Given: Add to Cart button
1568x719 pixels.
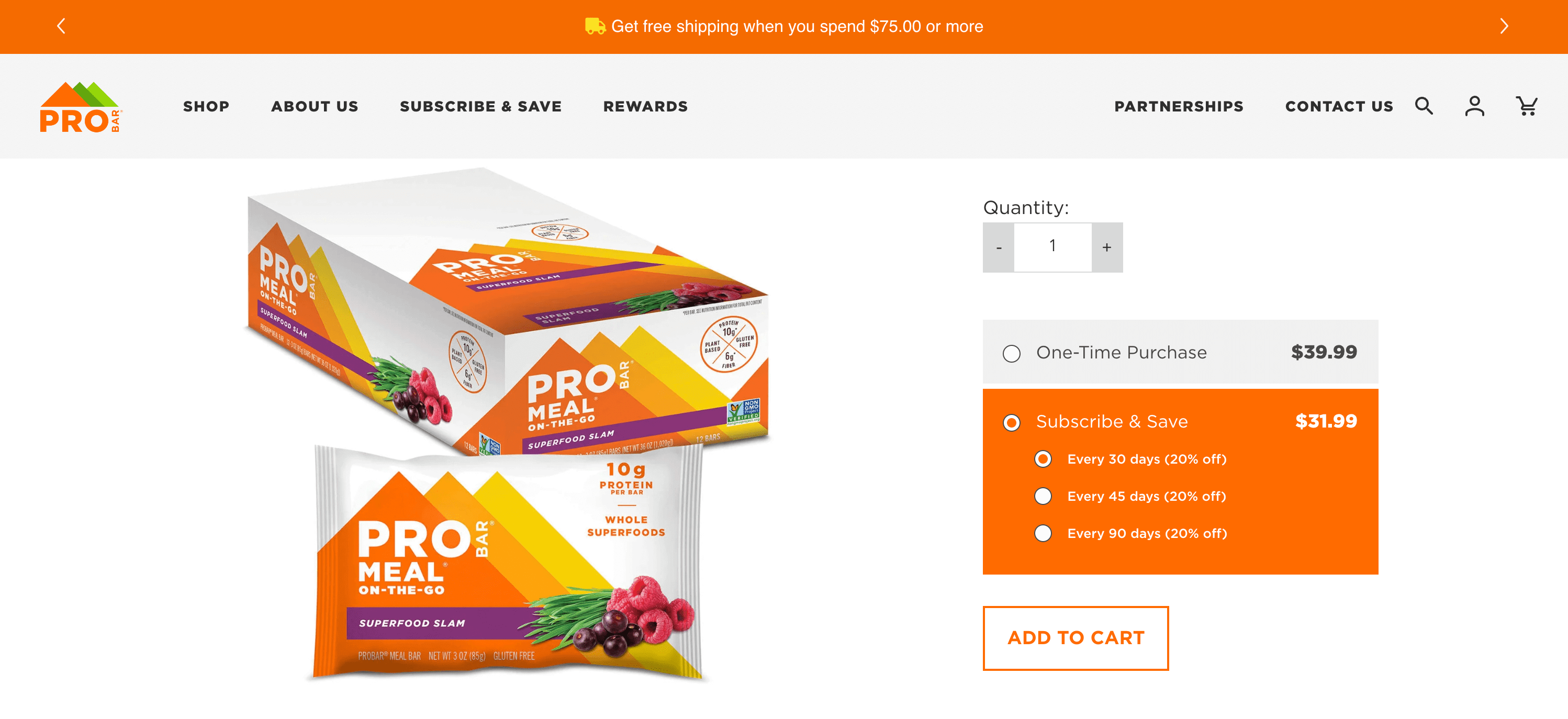Looking at the screenshot, I should coord(1076,637).
